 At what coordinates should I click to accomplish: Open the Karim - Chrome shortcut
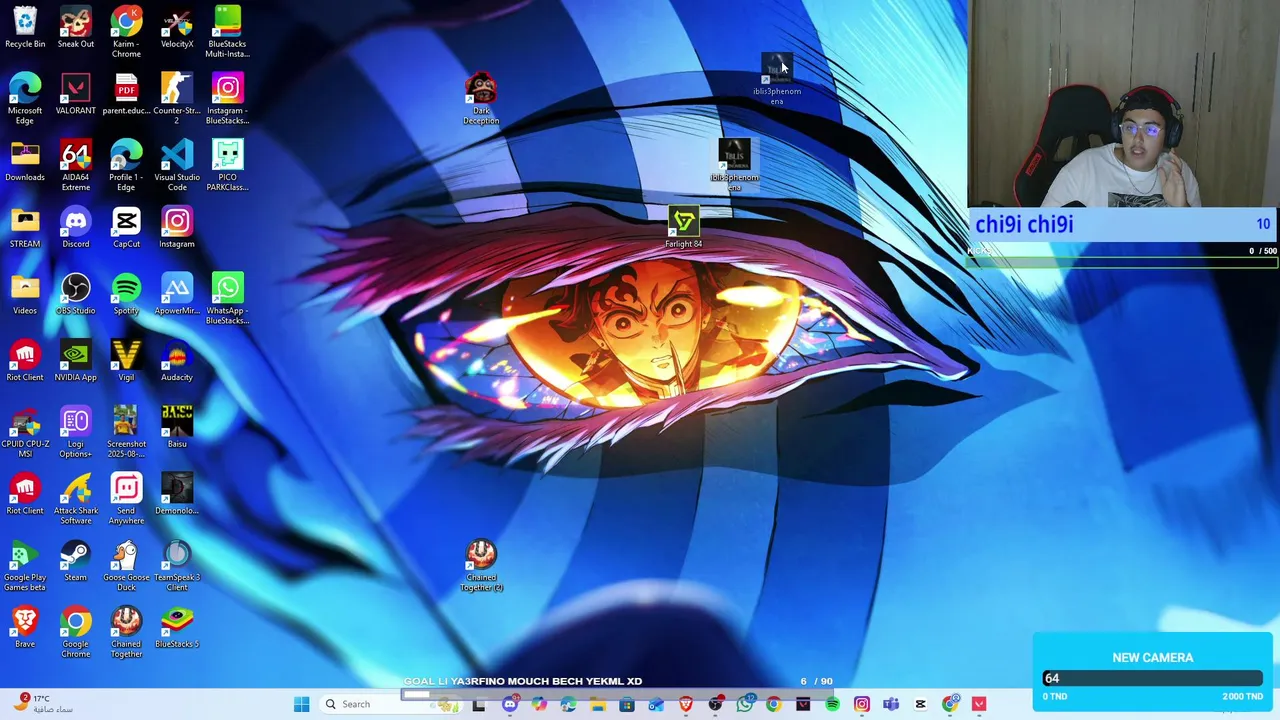pyautogui.click(x=126, y=32)
